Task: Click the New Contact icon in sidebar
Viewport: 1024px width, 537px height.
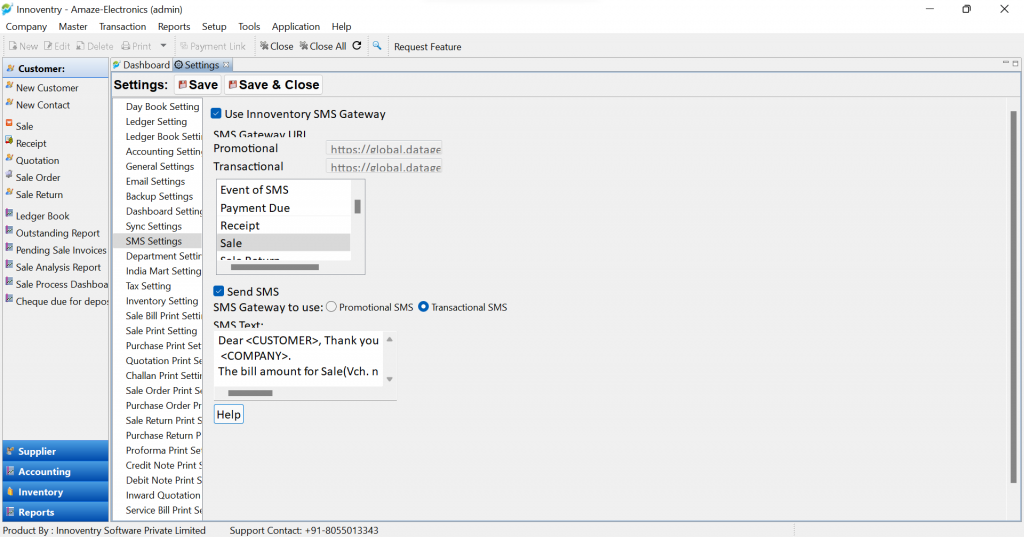Action: click(9, 103)
